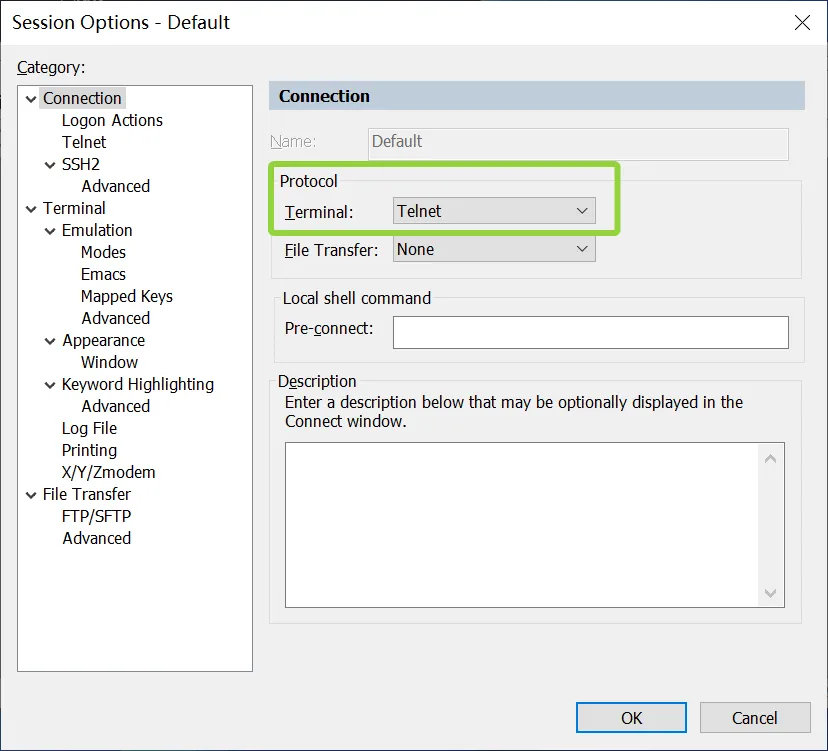Image resolution: width=828 pixels, height=751 pixels.
Task: Collapse the Keyword Highlighting node
Action: (51, 384)
